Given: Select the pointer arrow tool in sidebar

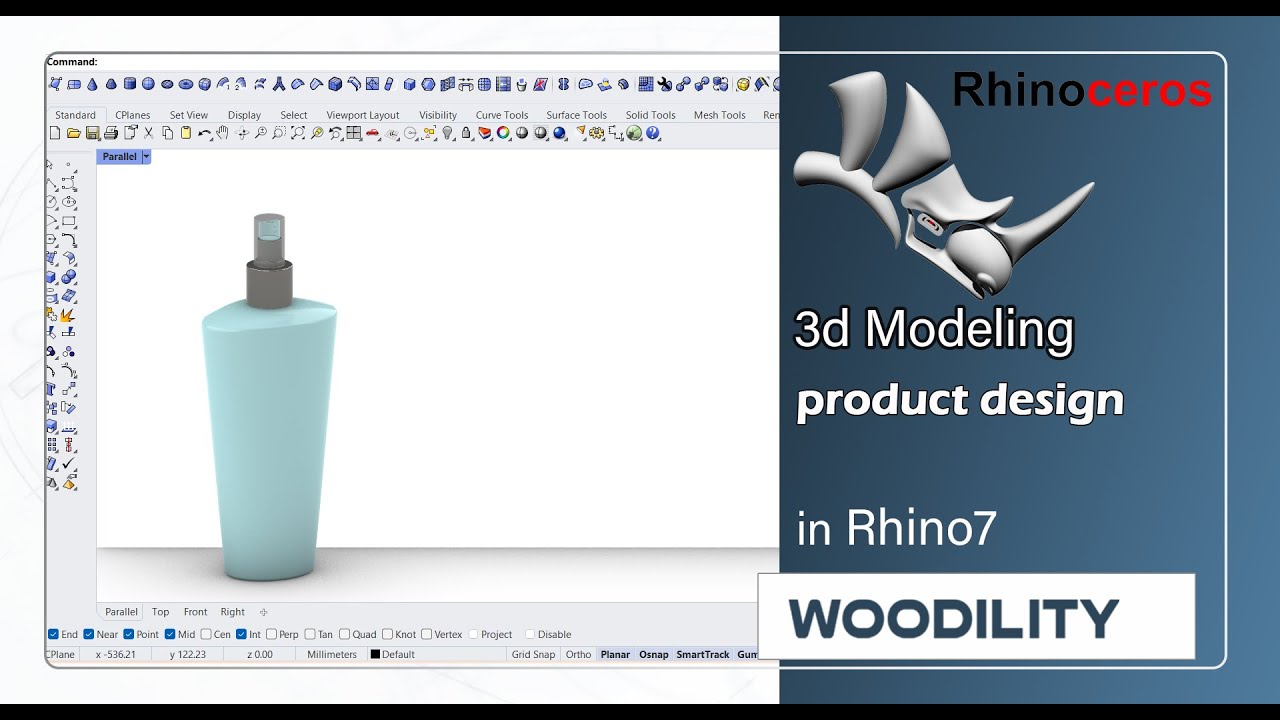Looking at the screenshot, I should [49, 164].
